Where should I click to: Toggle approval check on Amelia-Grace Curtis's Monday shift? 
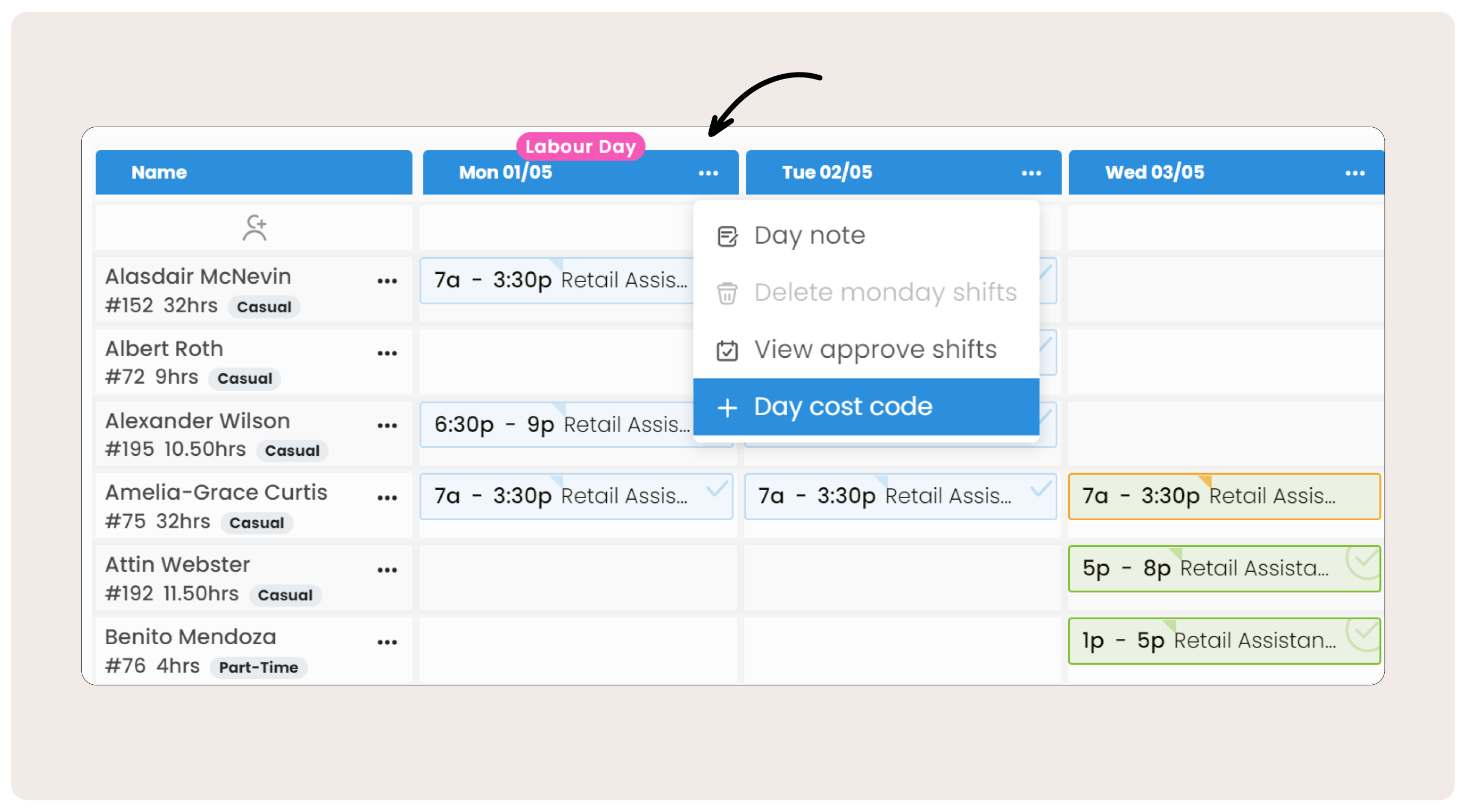tap(717, 489)
